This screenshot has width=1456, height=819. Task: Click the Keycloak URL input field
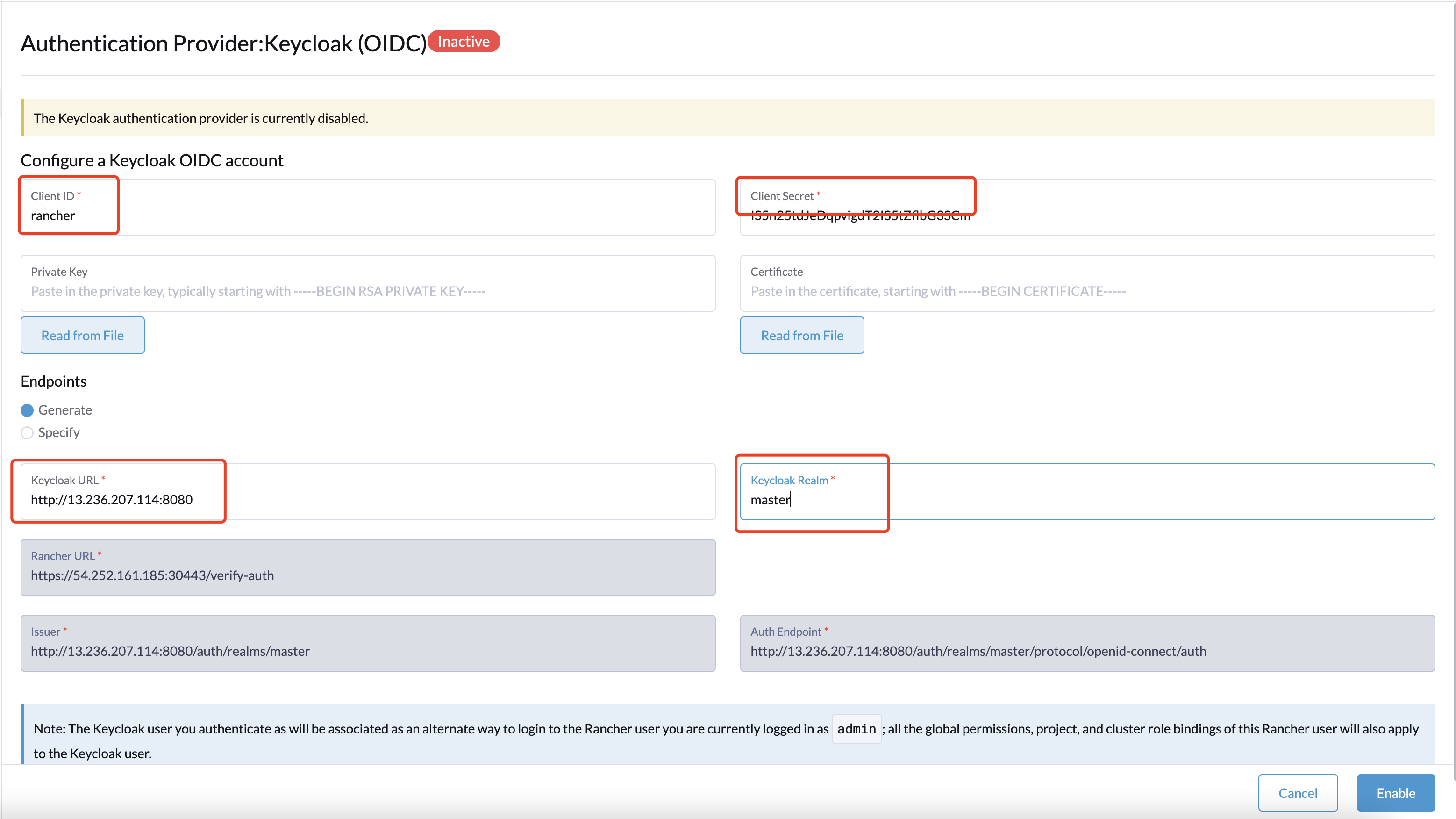368,491
